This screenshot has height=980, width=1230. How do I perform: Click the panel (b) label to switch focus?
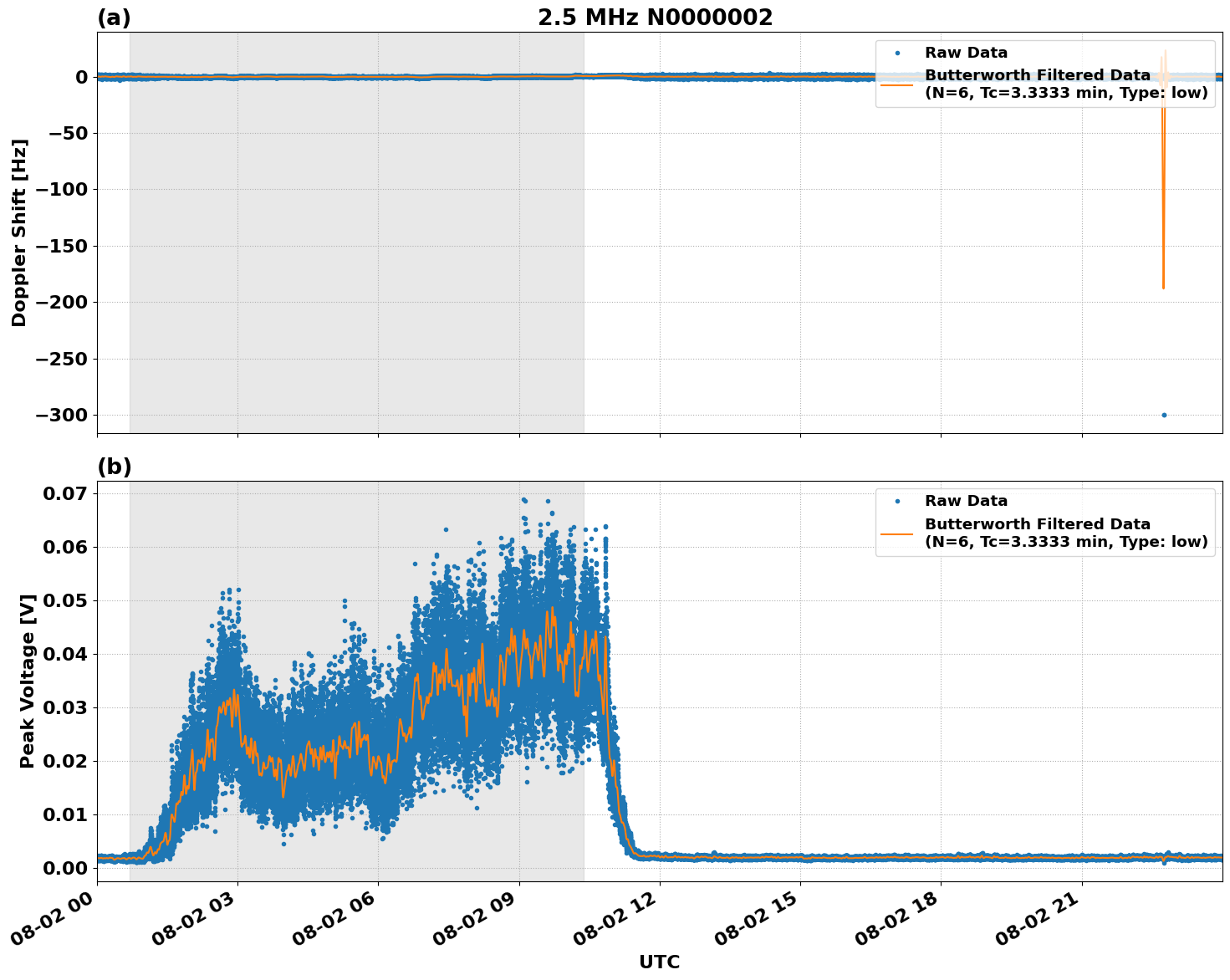click(115, 467)
